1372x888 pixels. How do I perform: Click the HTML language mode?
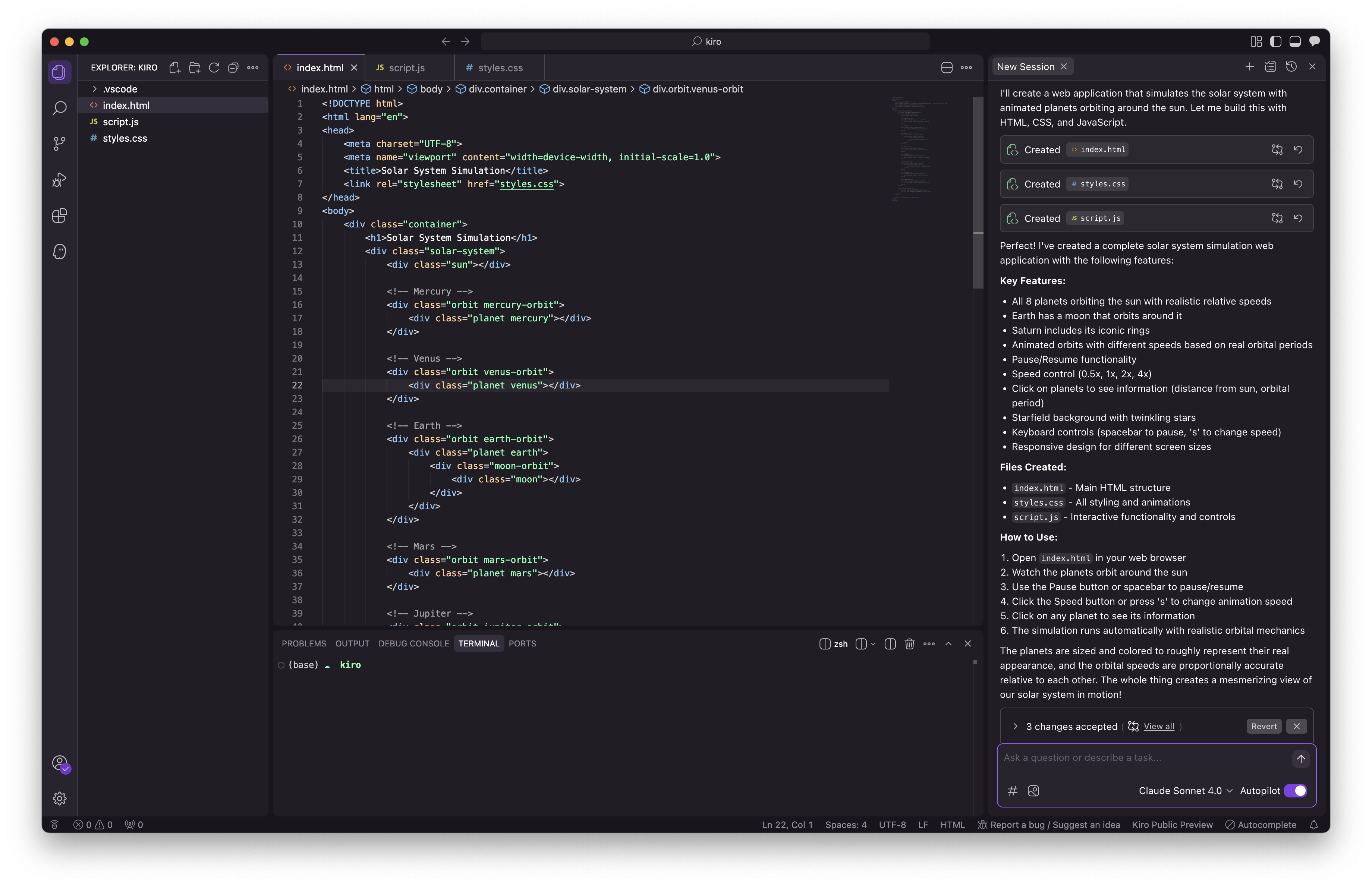(952, 825)
